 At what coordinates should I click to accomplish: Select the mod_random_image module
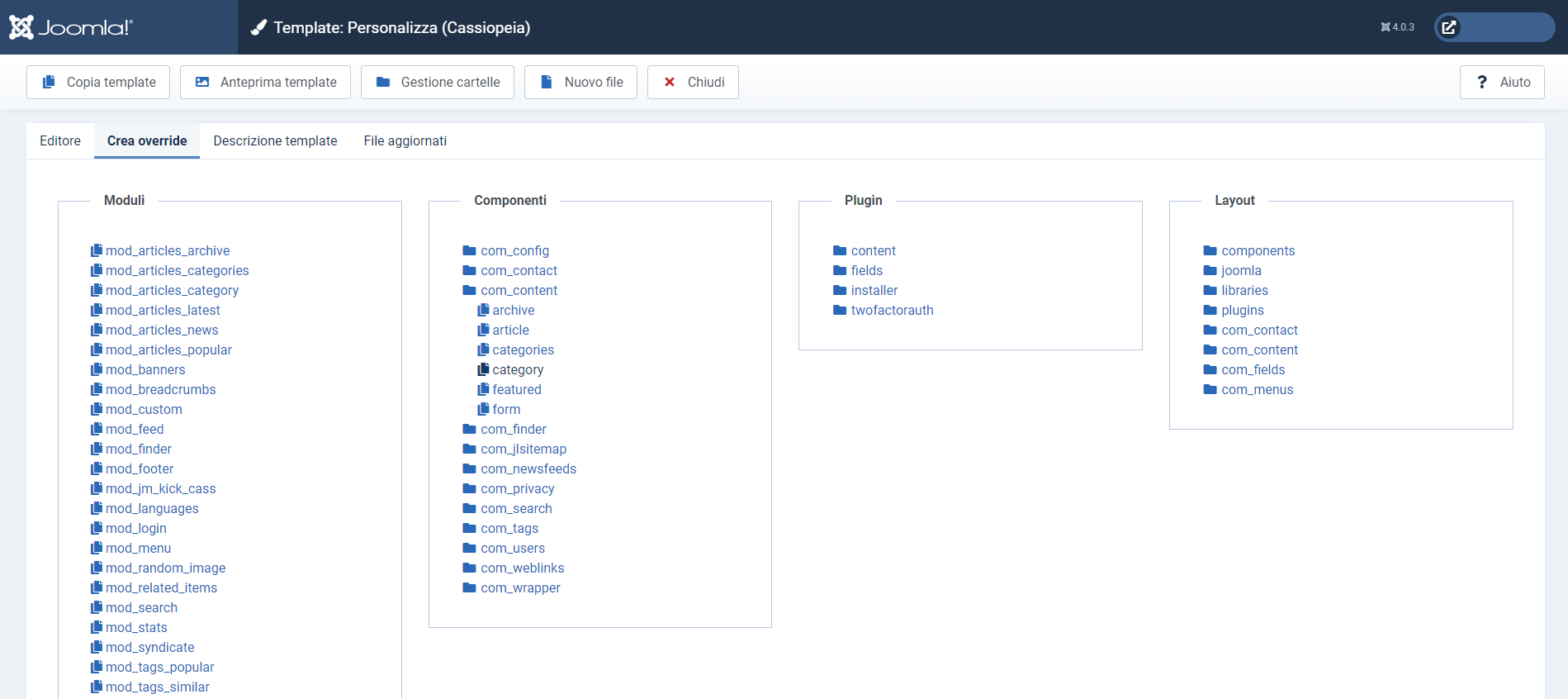click(159, 568)
